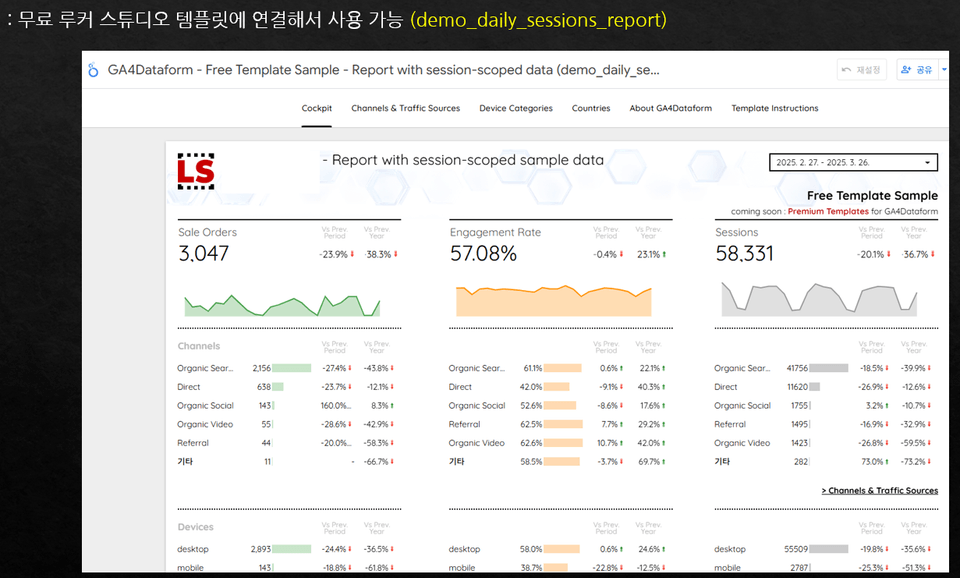Click the LS logo image
The height and width of the screenshot is (578, 960).
point(196,171)
